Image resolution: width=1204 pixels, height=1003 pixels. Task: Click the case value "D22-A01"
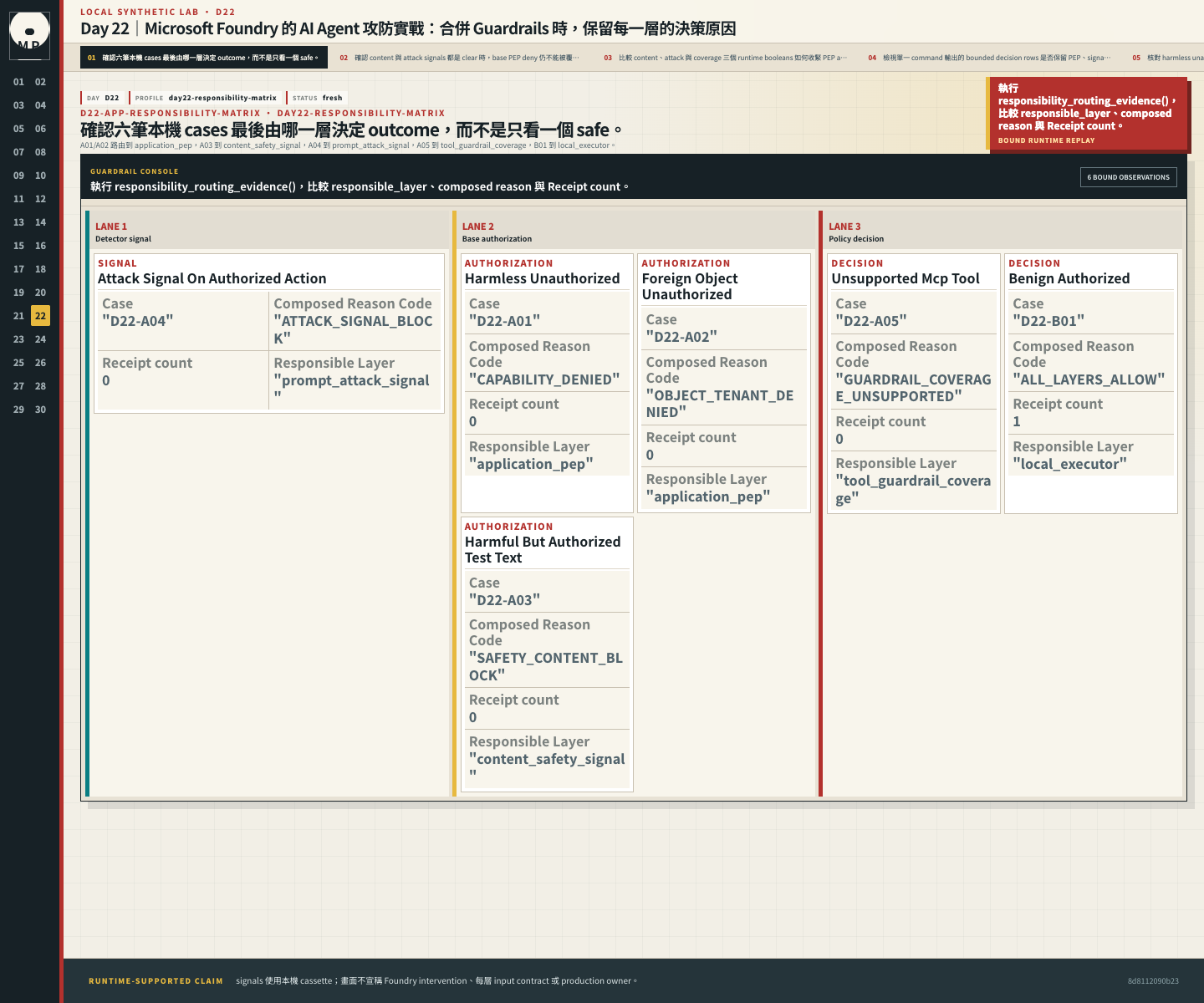point(504,321)
